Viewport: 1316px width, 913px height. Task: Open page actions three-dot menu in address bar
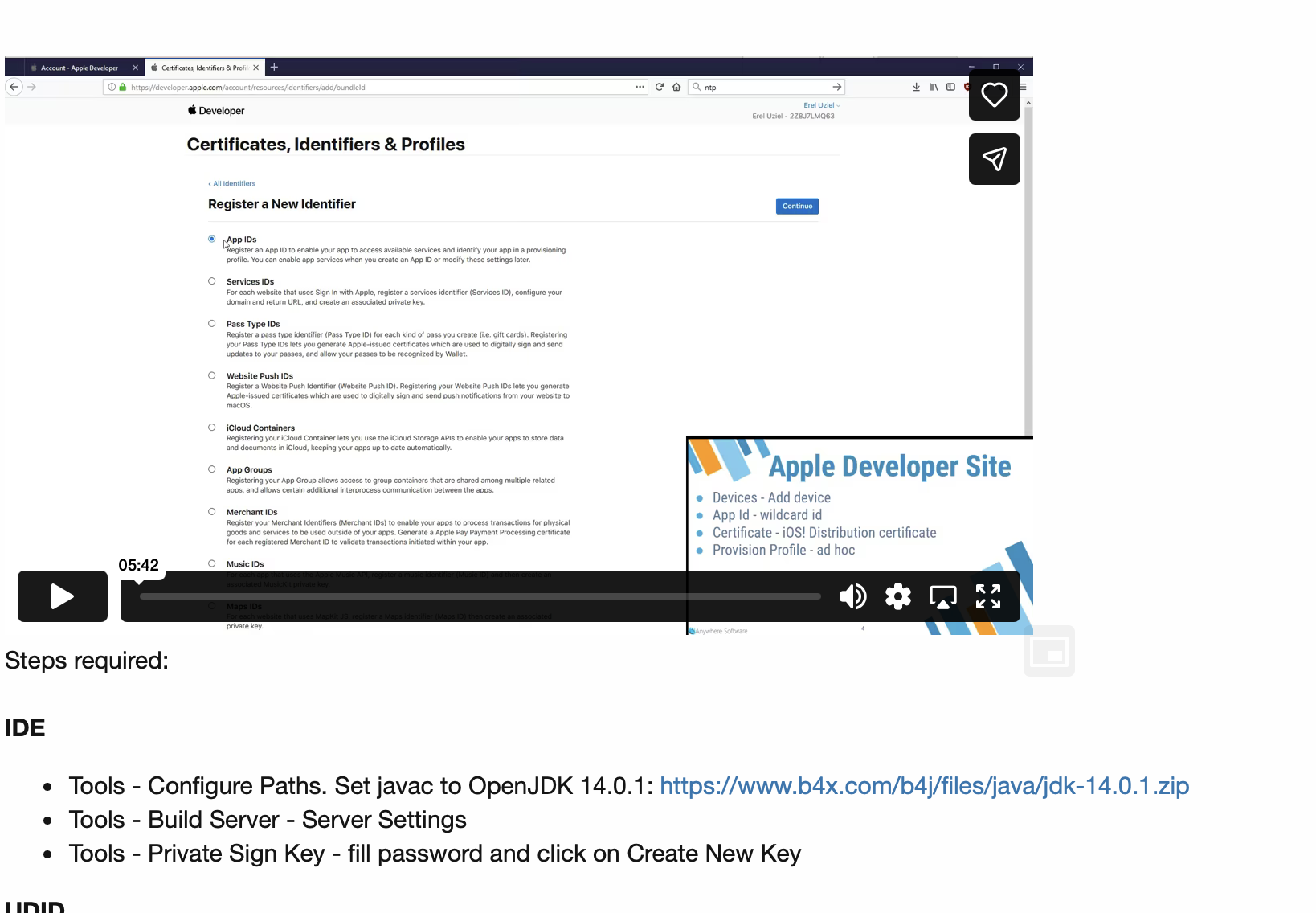pos(640,87)
